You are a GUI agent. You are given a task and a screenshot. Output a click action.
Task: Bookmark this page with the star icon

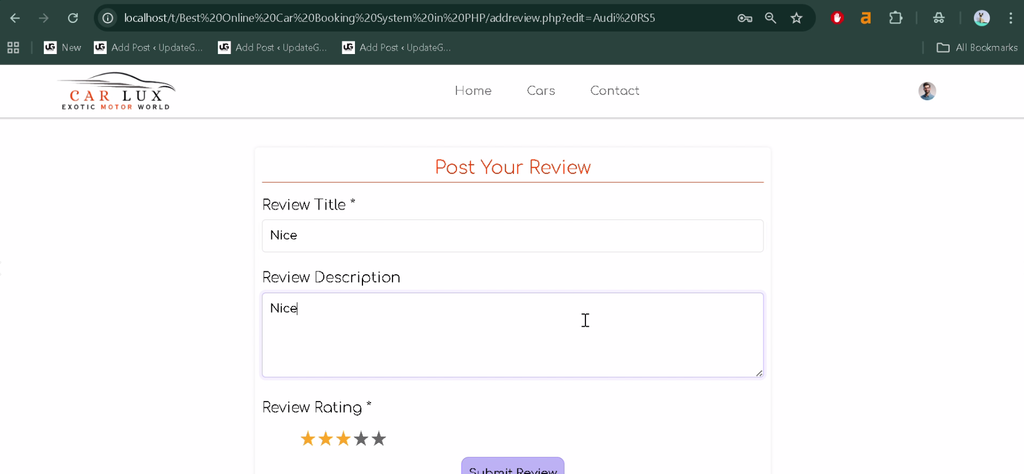(x=796, y=18)
